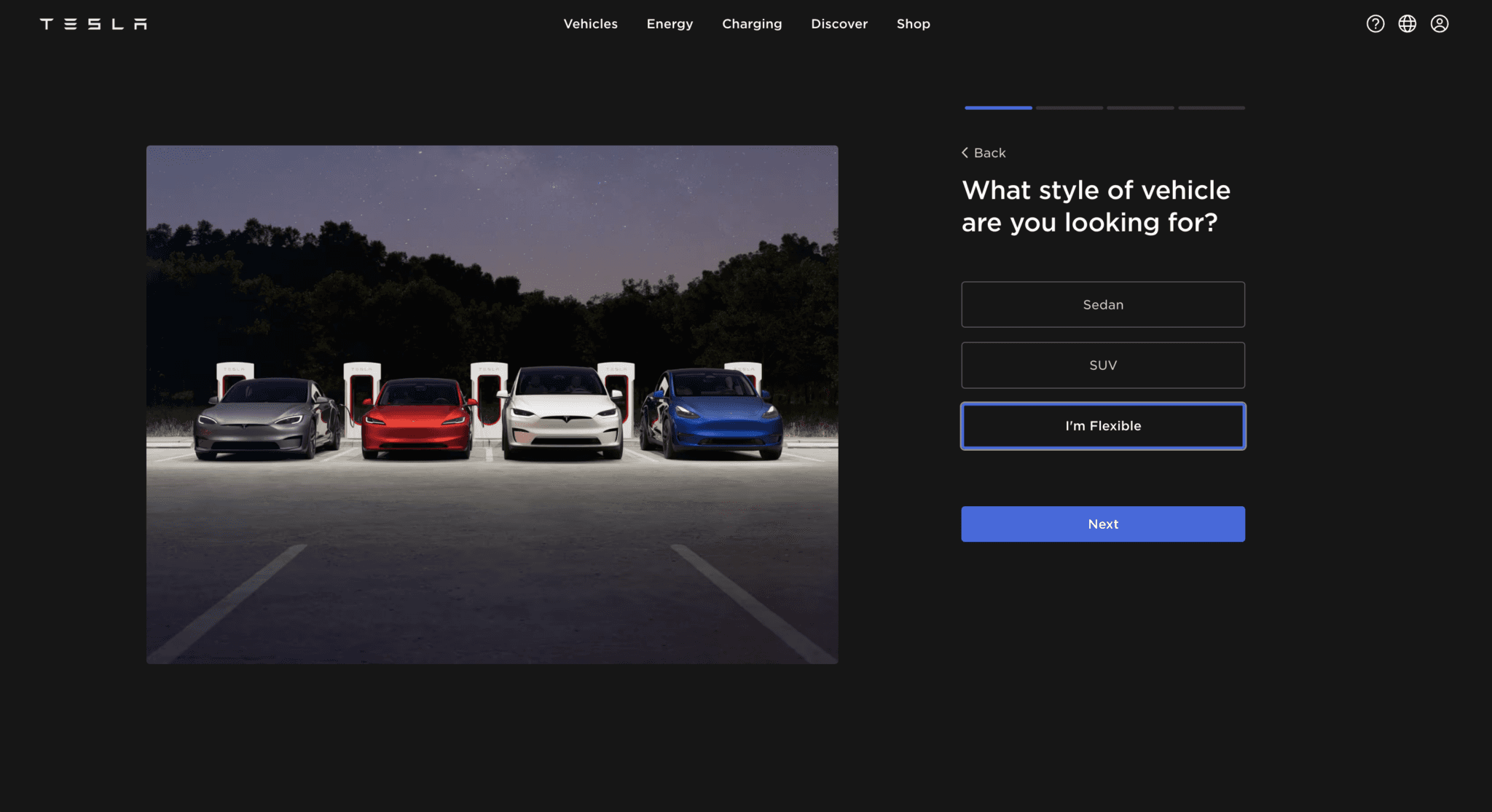
Task: Open the Vehicles menu
Action: coord(590,24)
